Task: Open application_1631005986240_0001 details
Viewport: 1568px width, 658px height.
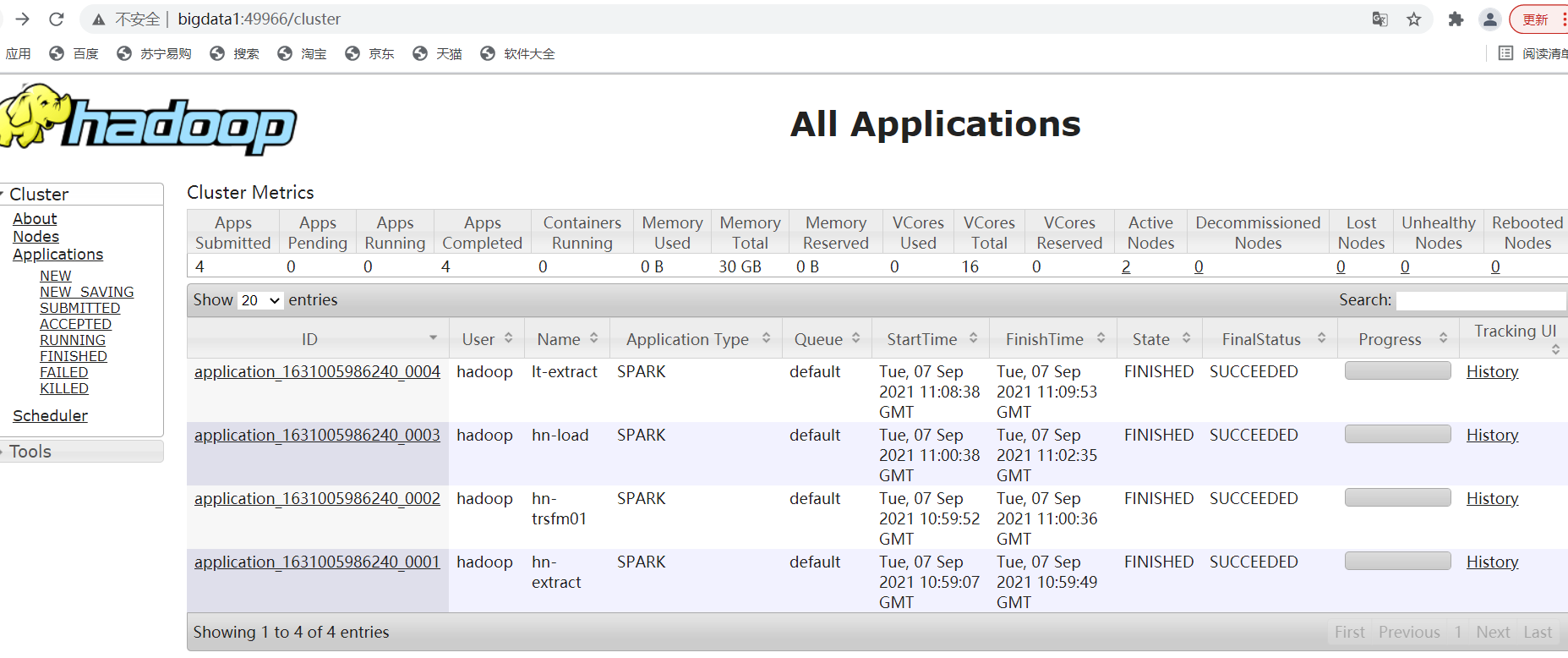Action: (x=317, y=562)
